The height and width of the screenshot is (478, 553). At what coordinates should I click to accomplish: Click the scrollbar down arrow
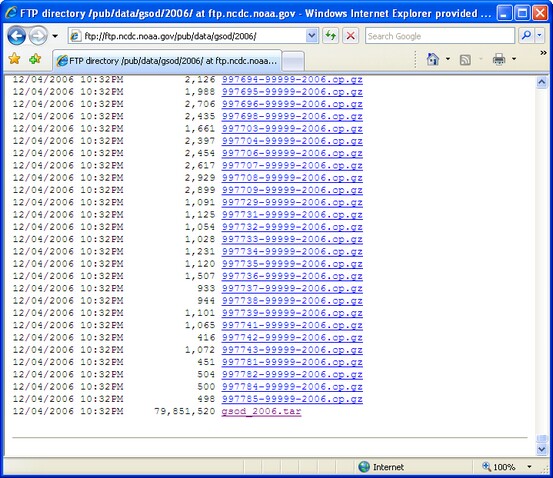click(541, 449)
